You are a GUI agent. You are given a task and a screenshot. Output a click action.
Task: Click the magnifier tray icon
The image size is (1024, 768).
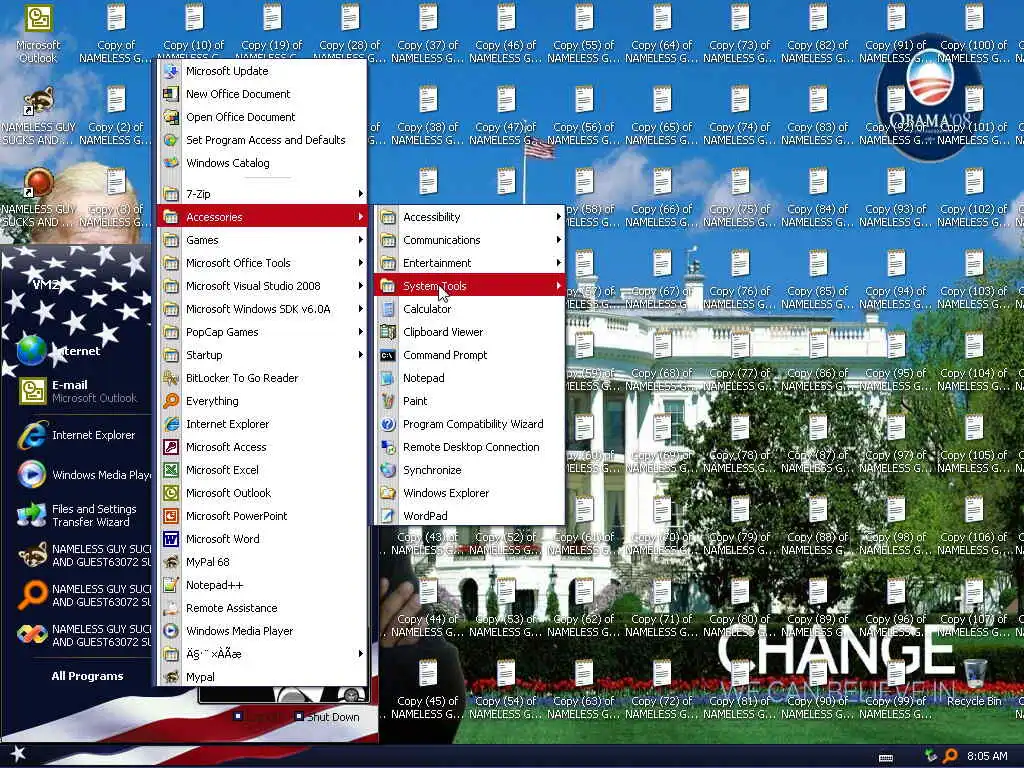point(950,756)
